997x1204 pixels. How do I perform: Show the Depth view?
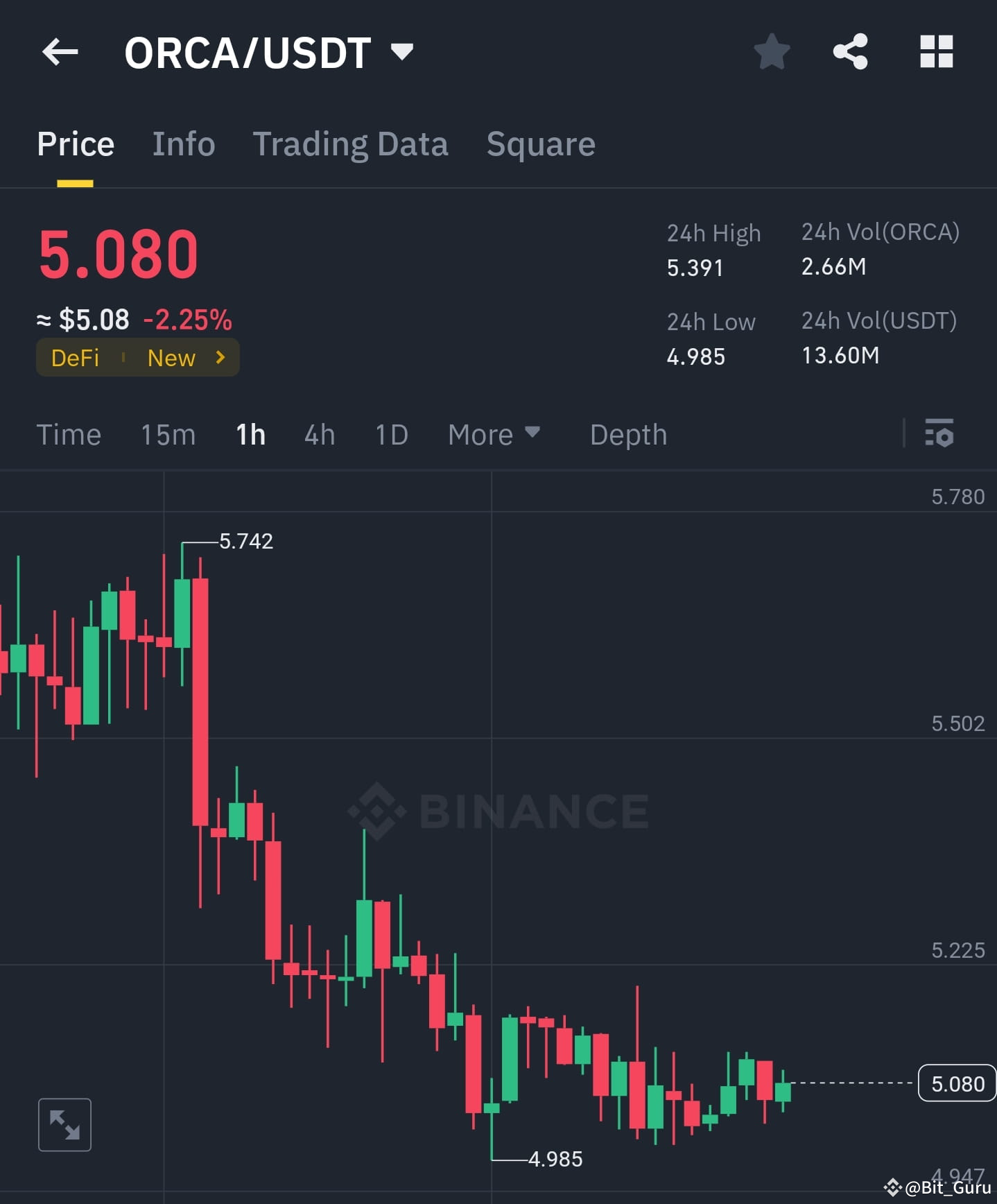coord(627,435)
